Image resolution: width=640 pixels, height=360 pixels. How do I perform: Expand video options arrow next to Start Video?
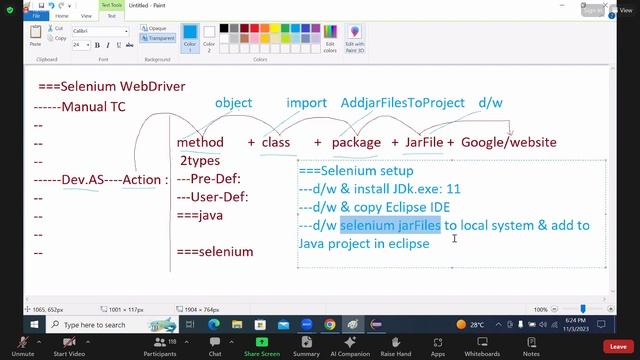[88, 342]
